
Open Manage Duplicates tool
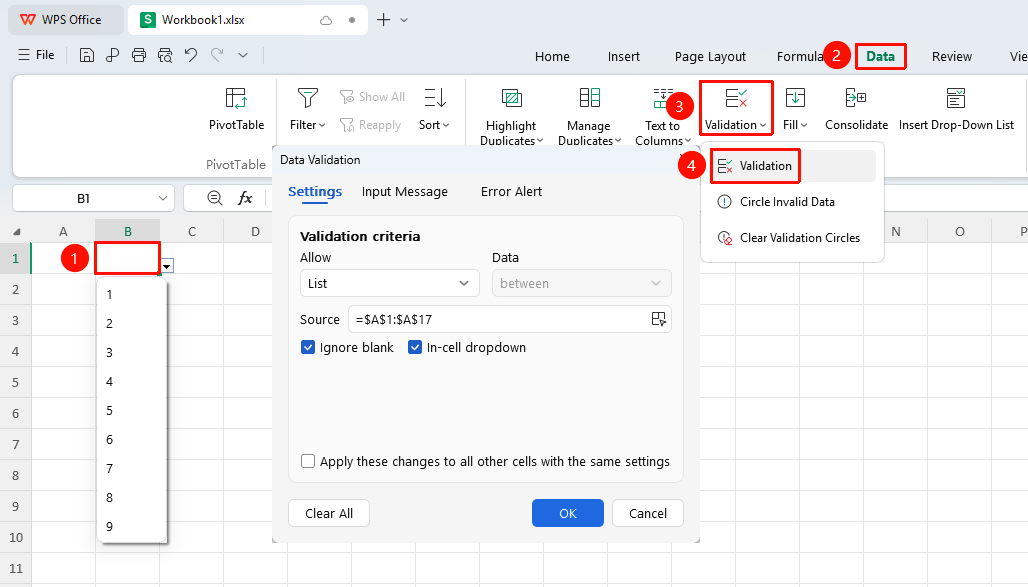pos(589,115)
